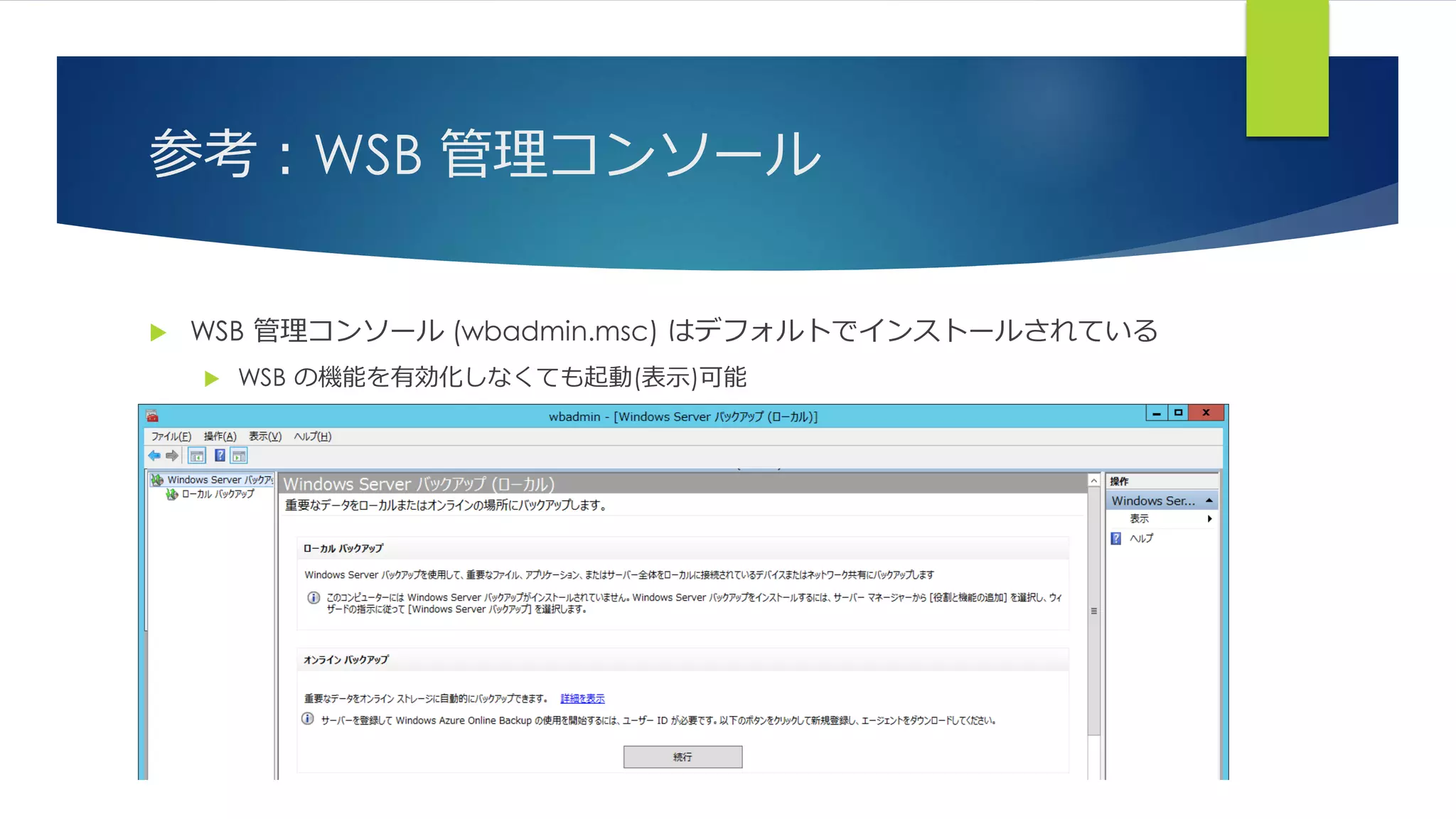
Task: Expand the 表示 submenu arrow in actions
Action: (1209, 519)
